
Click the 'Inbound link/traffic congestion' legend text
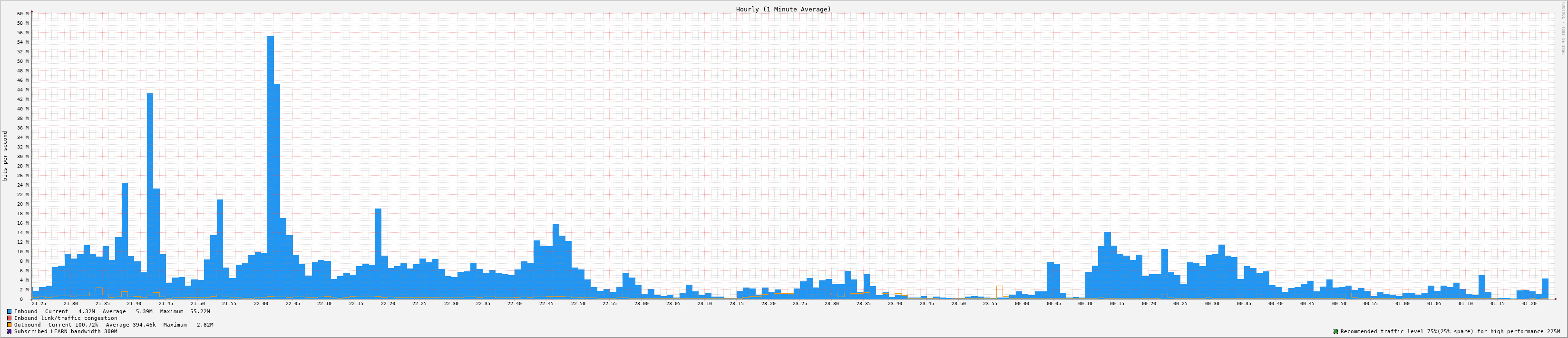(x=66, y=318)
